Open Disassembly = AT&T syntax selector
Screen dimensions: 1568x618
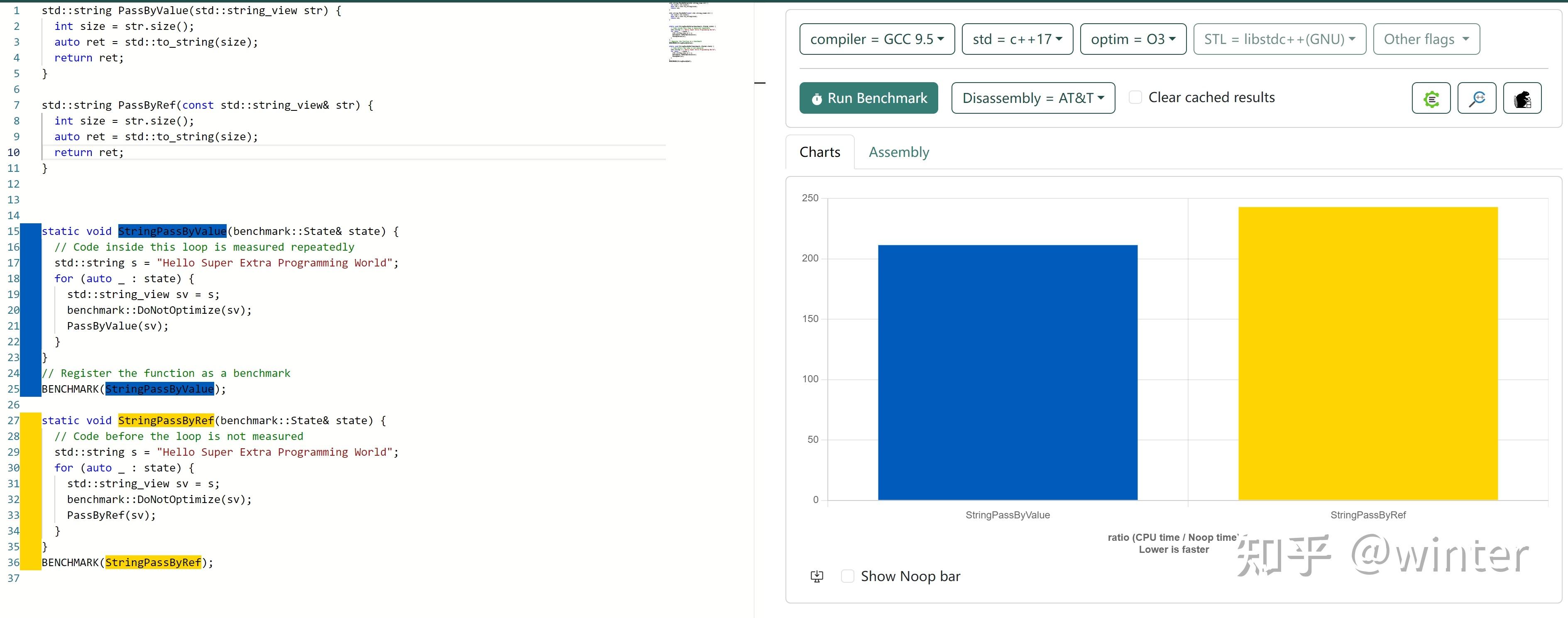[x=1033, y=98]
